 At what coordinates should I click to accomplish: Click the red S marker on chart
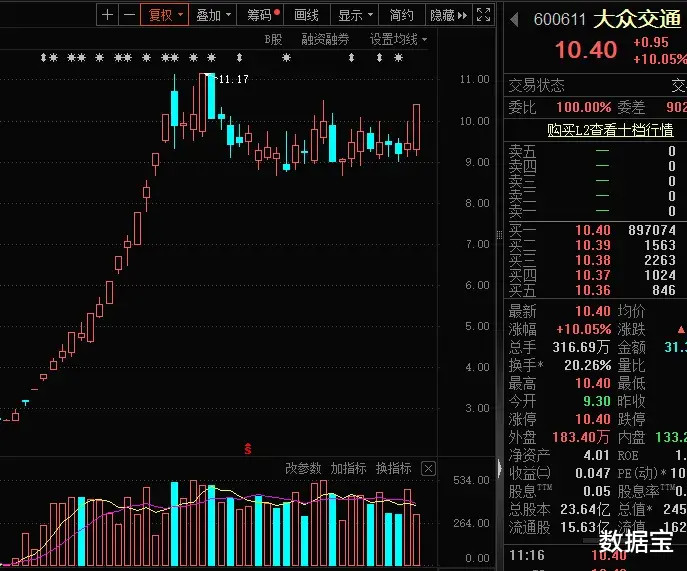[248, 448]
